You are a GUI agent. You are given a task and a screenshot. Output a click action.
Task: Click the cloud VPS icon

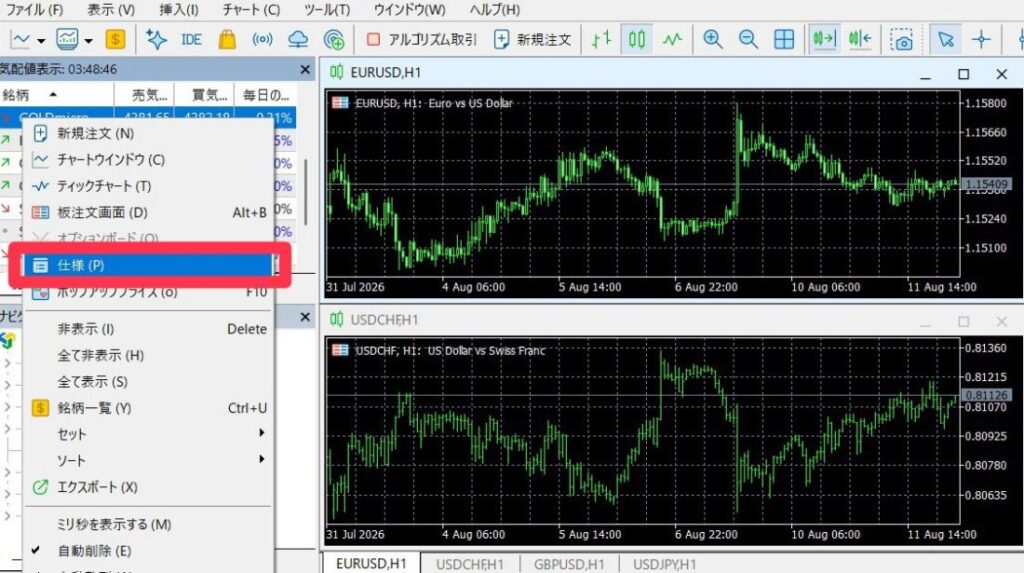click(x=298, y=40)
